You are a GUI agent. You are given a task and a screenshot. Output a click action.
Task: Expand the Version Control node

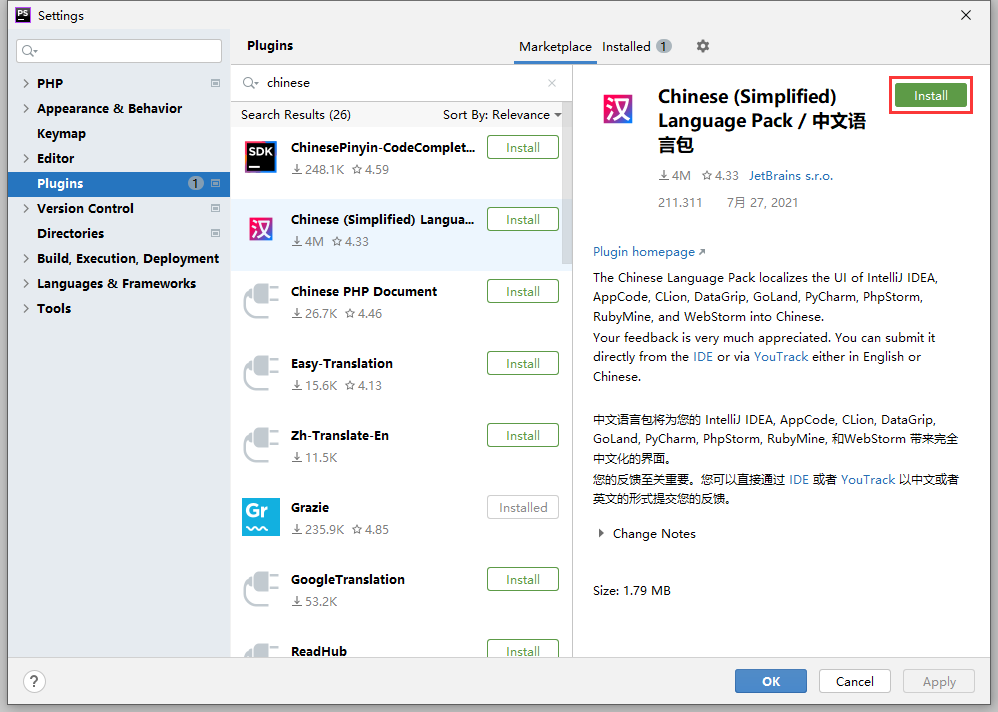point(26,208)
